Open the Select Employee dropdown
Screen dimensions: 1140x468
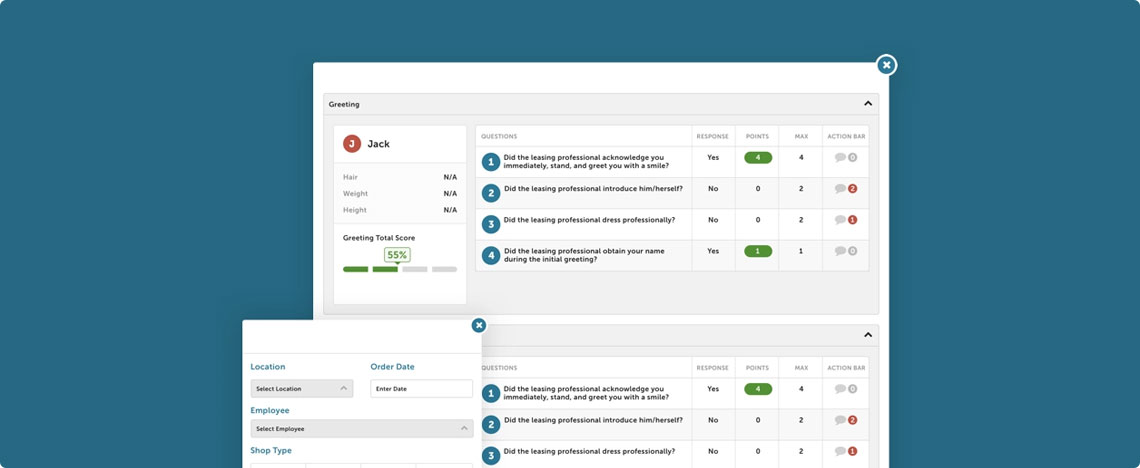pos(361,429)
